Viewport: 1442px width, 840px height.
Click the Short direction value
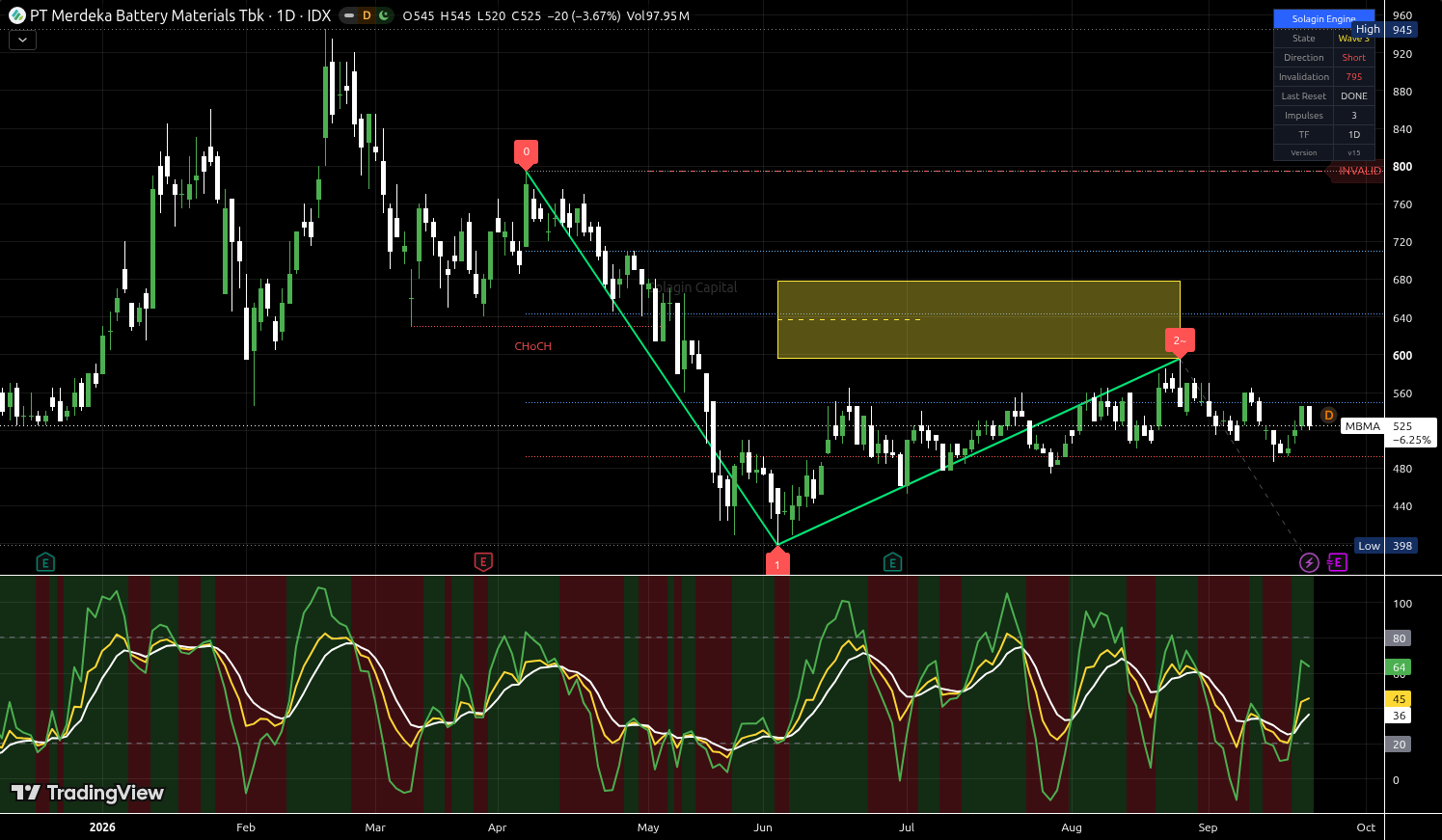click(x=1353, y=58)
